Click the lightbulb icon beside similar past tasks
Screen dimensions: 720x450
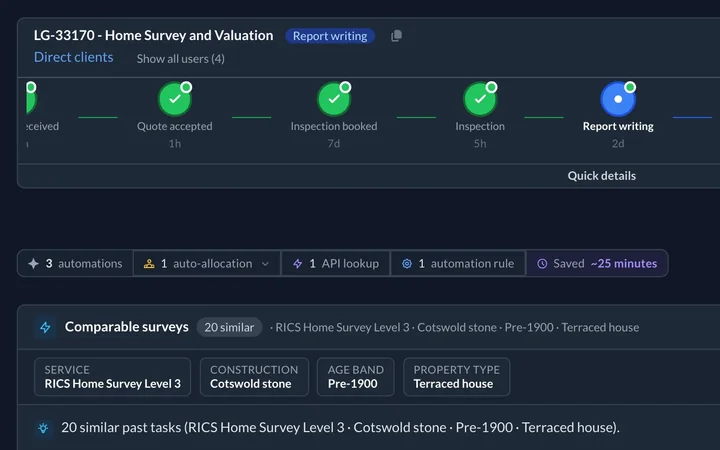(43, 428)
